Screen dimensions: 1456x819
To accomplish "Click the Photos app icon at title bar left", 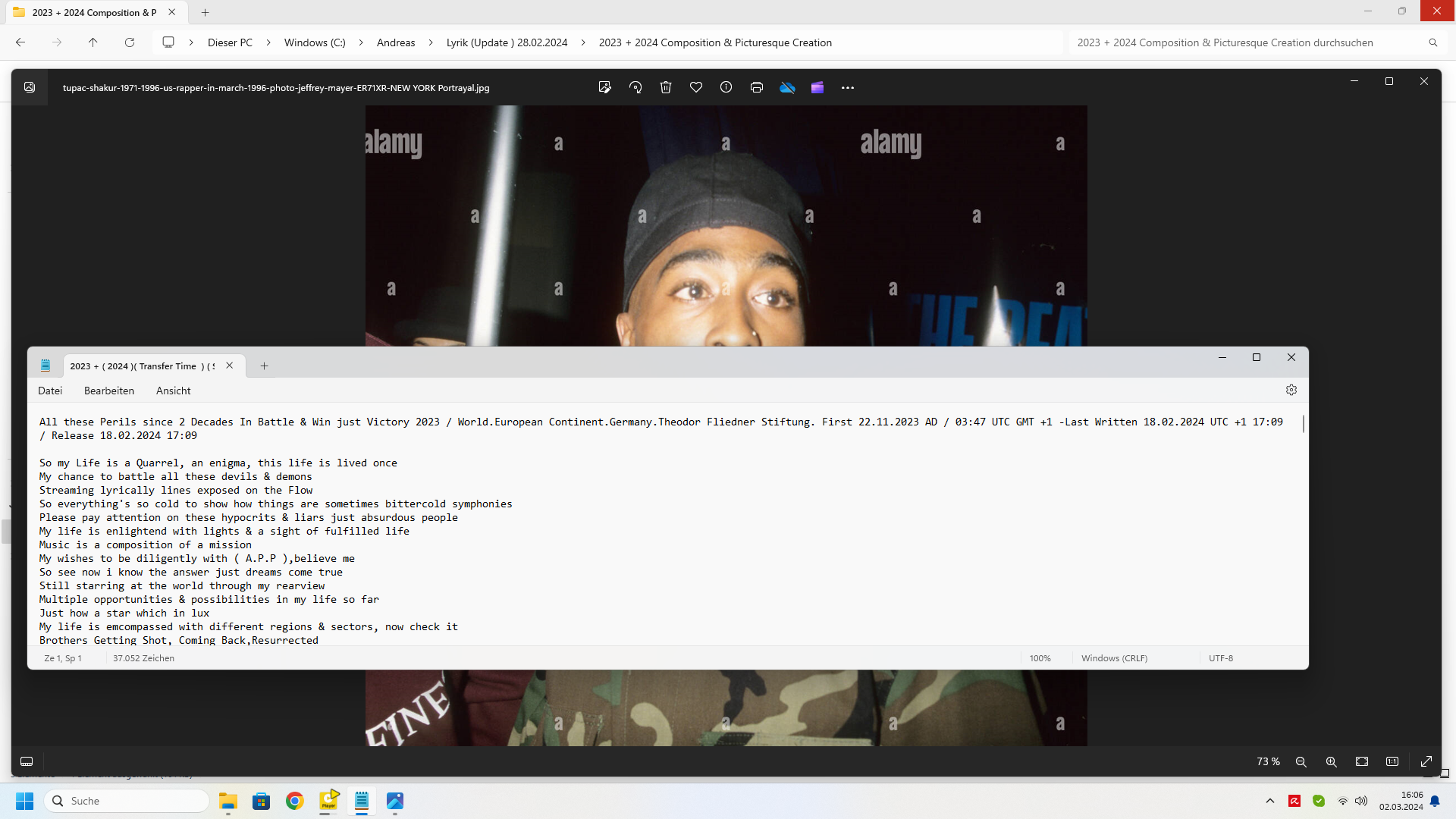I will coord(30,87).
